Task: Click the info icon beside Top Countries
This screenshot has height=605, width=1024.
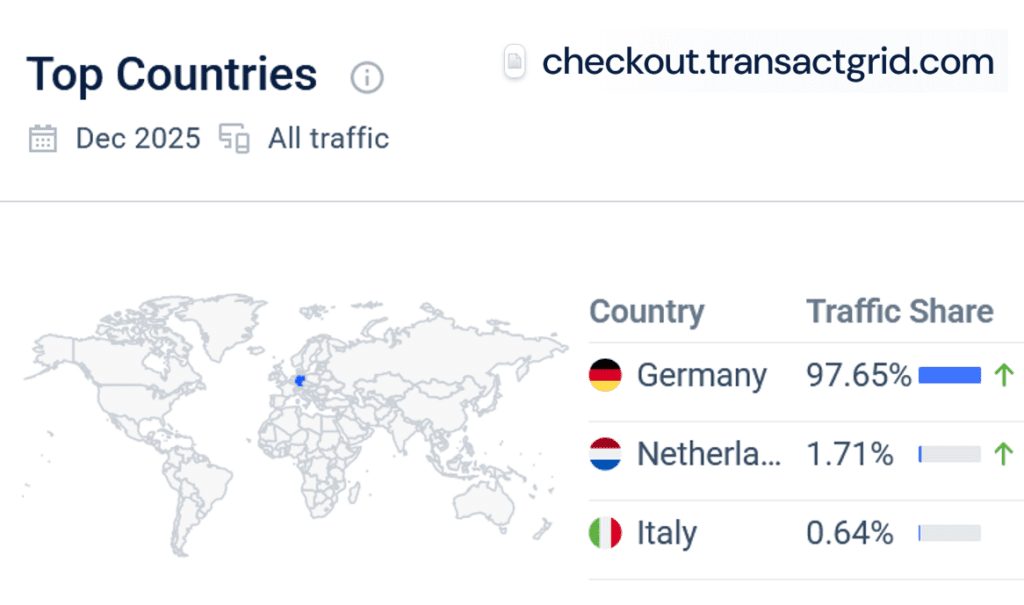Action: click(x=367, y=77)
